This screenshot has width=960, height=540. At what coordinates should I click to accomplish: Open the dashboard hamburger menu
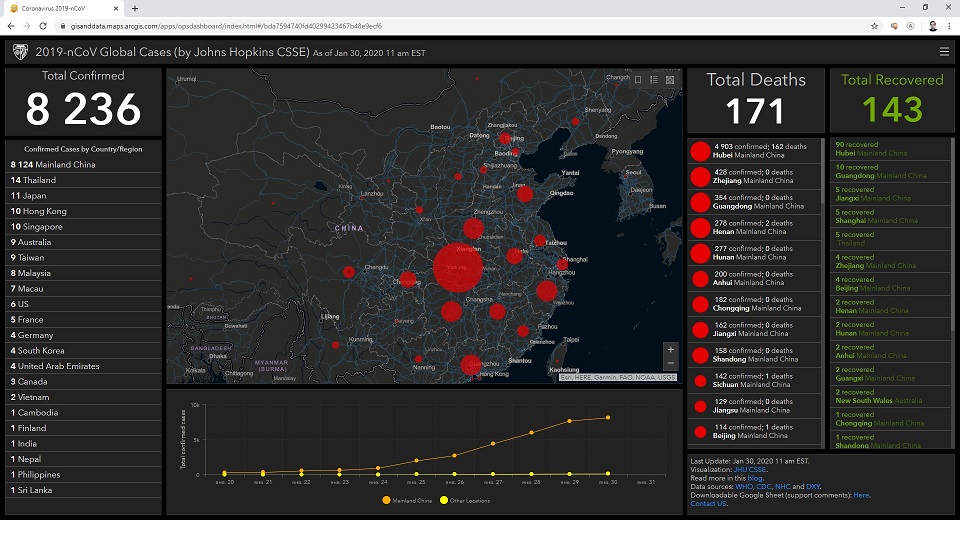(x=944, y=52)
